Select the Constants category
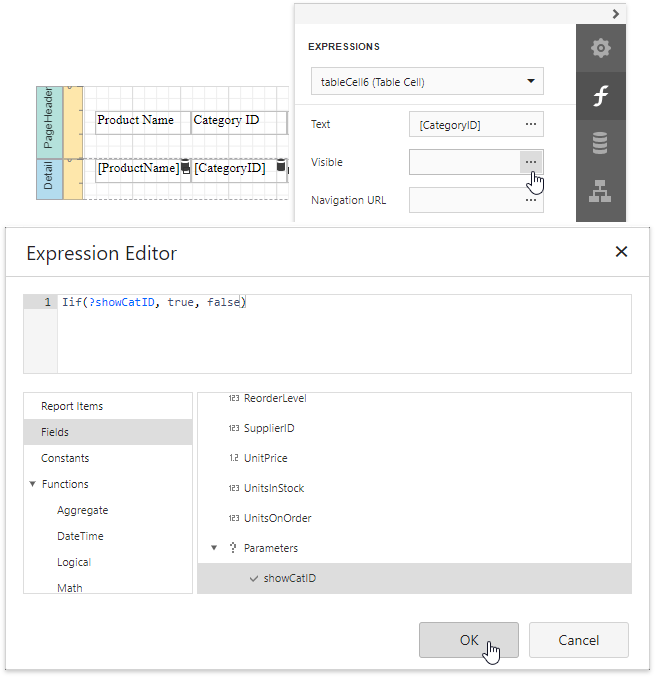 tap(65, 458)
